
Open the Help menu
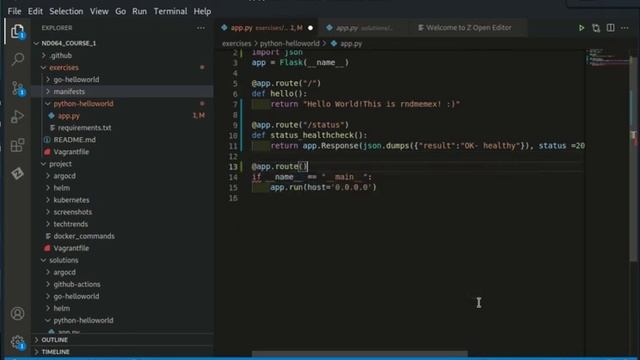click(x=202, y=11)
